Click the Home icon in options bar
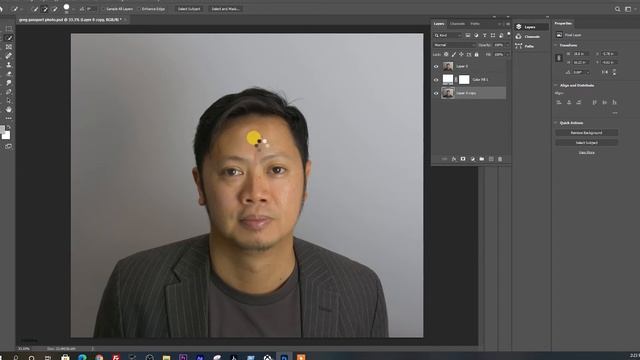 (x=2, y=9)
